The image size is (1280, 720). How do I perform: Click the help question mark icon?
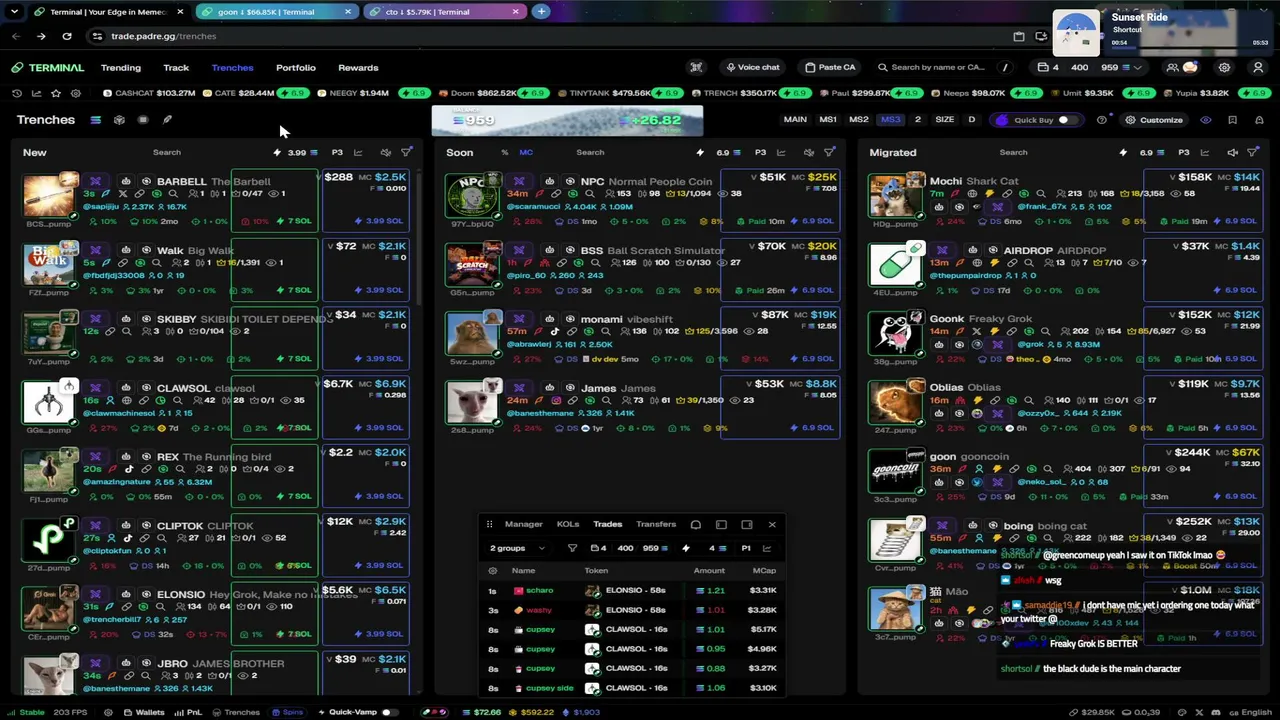(1101, 120)
